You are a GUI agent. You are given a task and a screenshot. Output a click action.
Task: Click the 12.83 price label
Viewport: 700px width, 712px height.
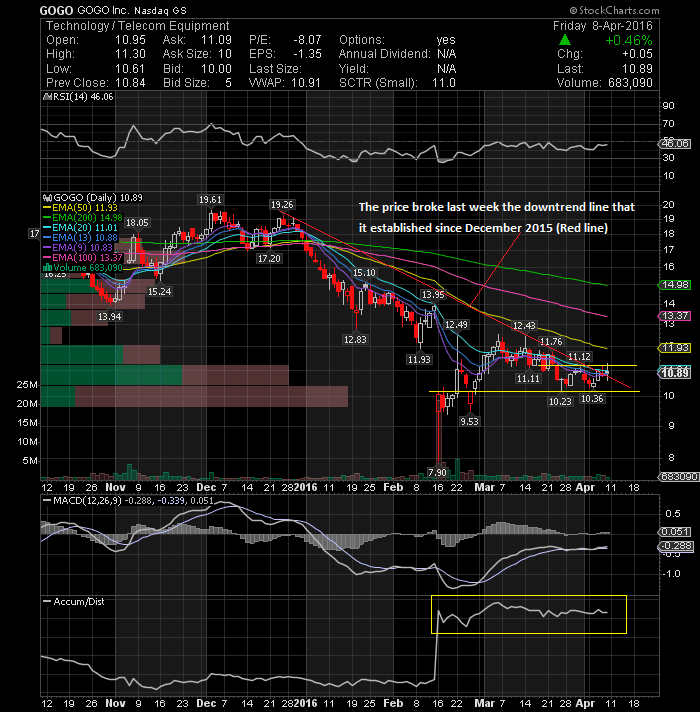pyautogui.click(x=355, y=339)
